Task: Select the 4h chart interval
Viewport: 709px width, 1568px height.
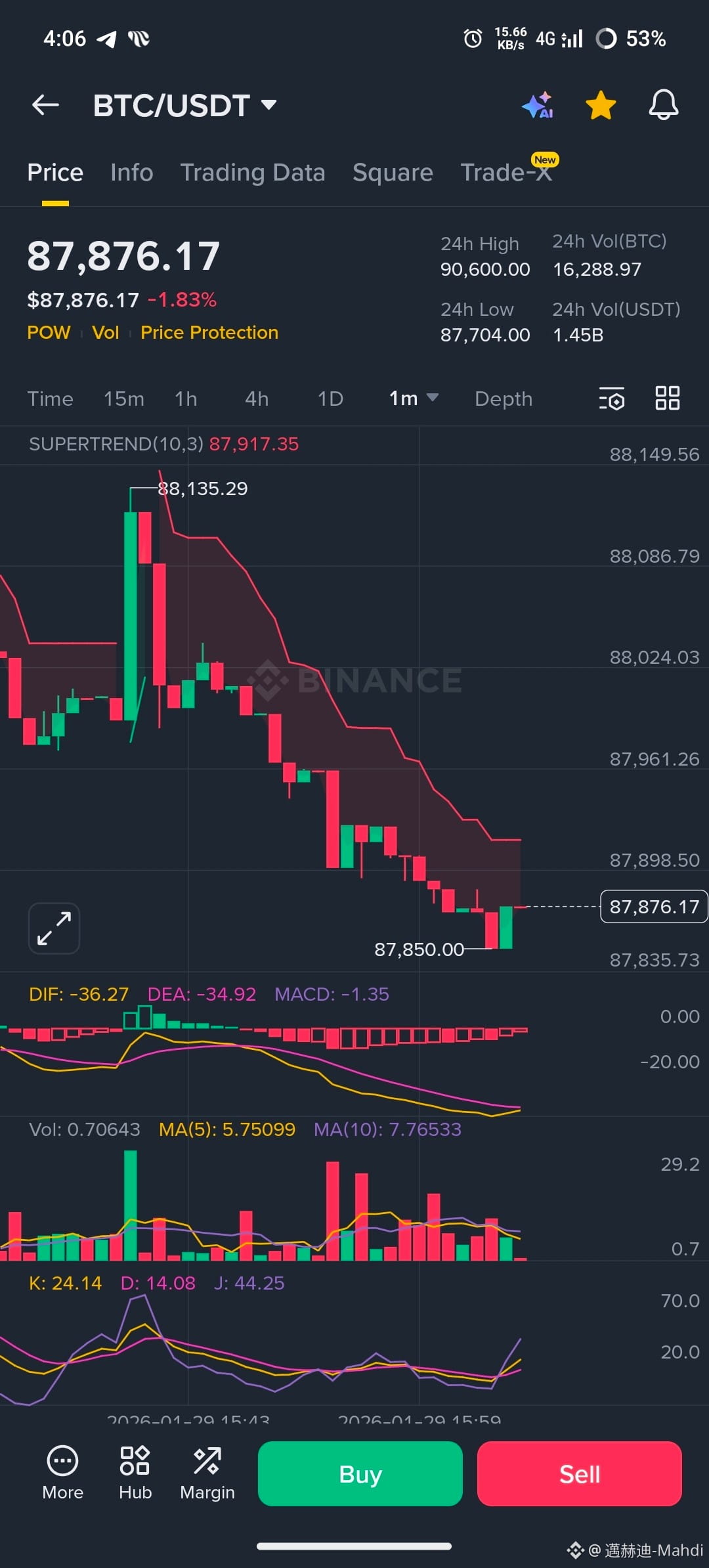Action: [257, 399]
